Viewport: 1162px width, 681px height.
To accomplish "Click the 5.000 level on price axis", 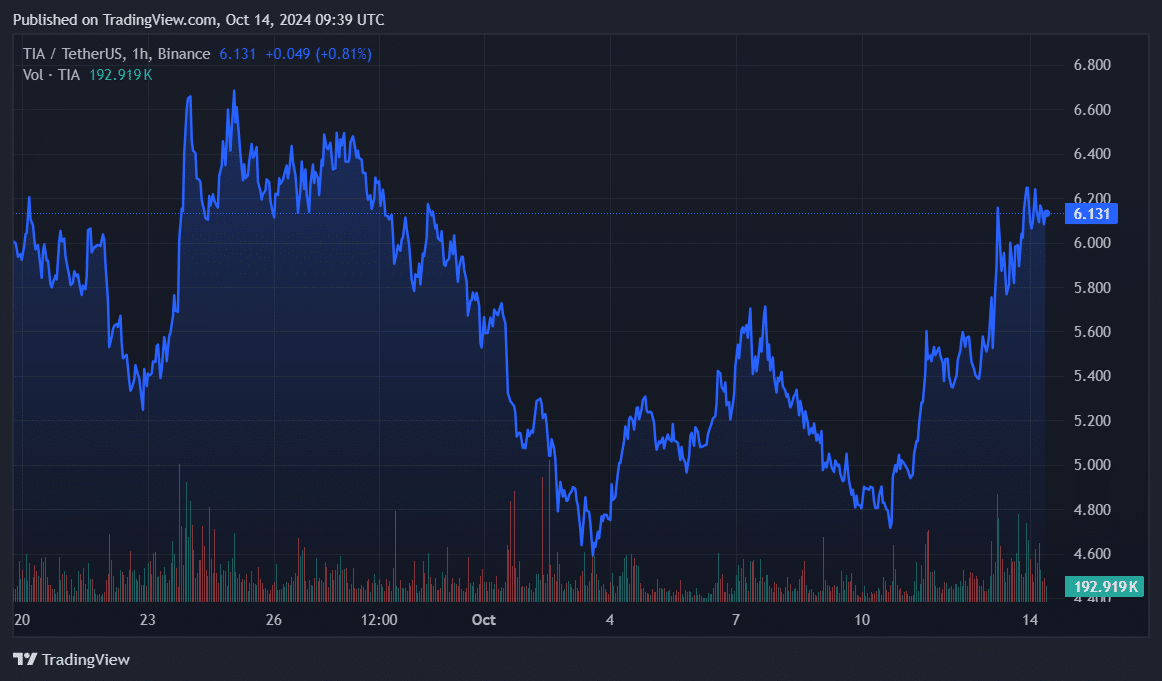I will point(1094,464).
